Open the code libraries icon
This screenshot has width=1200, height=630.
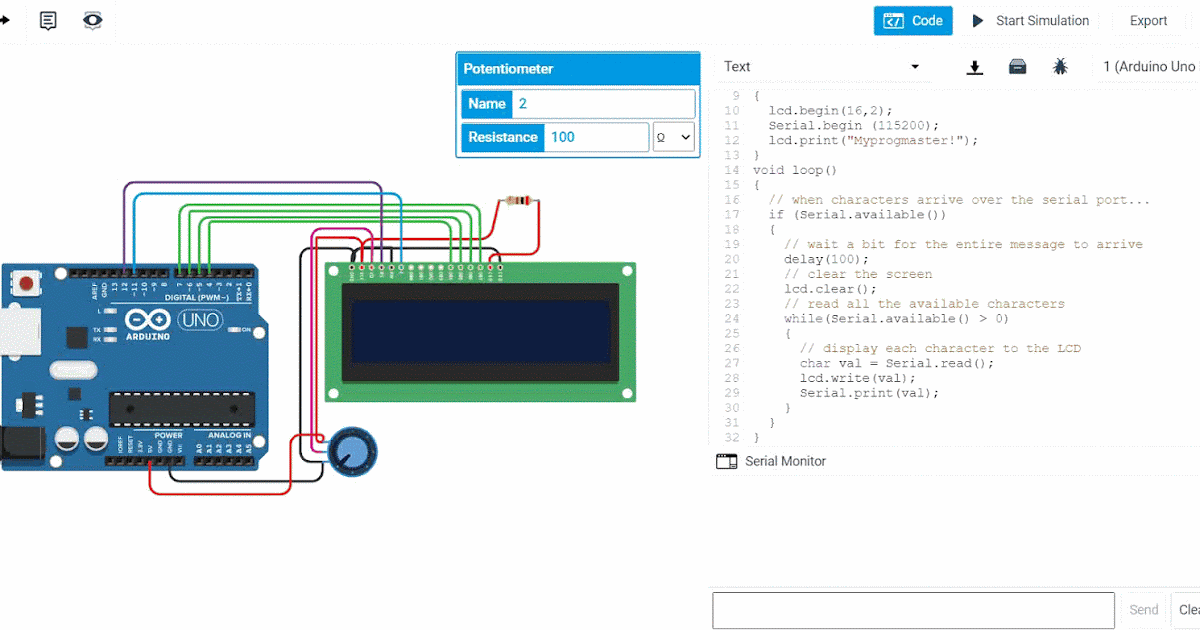(x=1017, y=67)
